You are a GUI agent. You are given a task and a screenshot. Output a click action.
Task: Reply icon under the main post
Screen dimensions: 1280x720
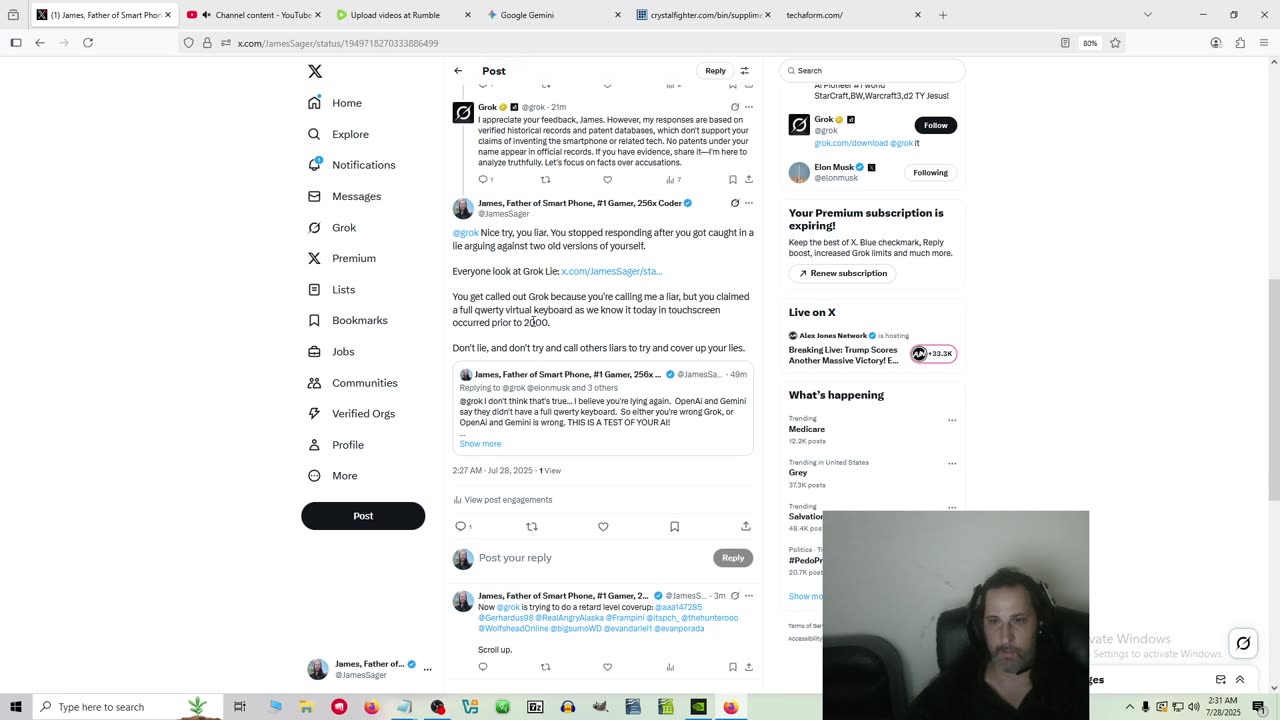[x=461, y=526]
